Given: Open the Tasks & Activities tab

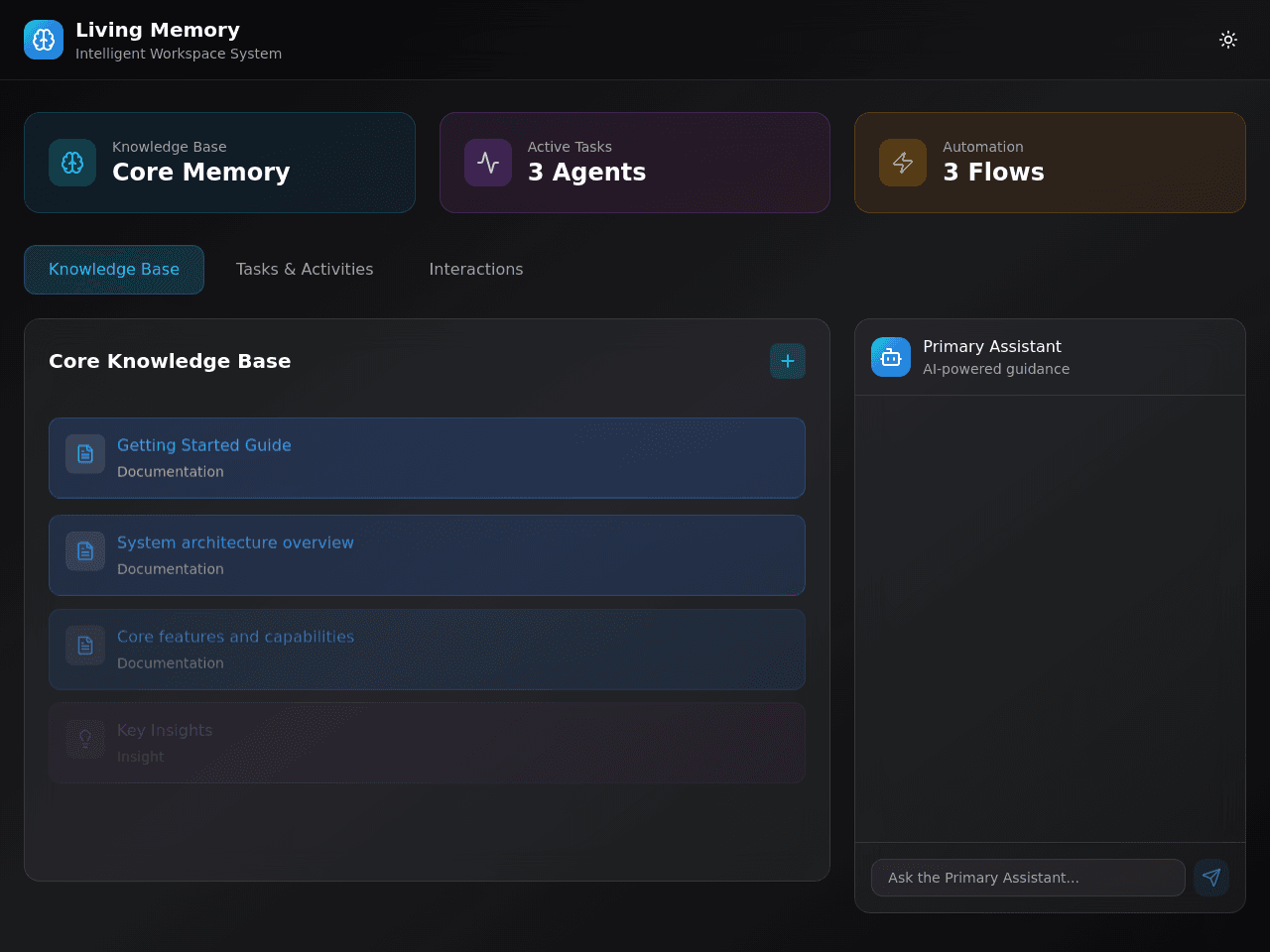Looking at the screenshot, I should coord(305,270).
